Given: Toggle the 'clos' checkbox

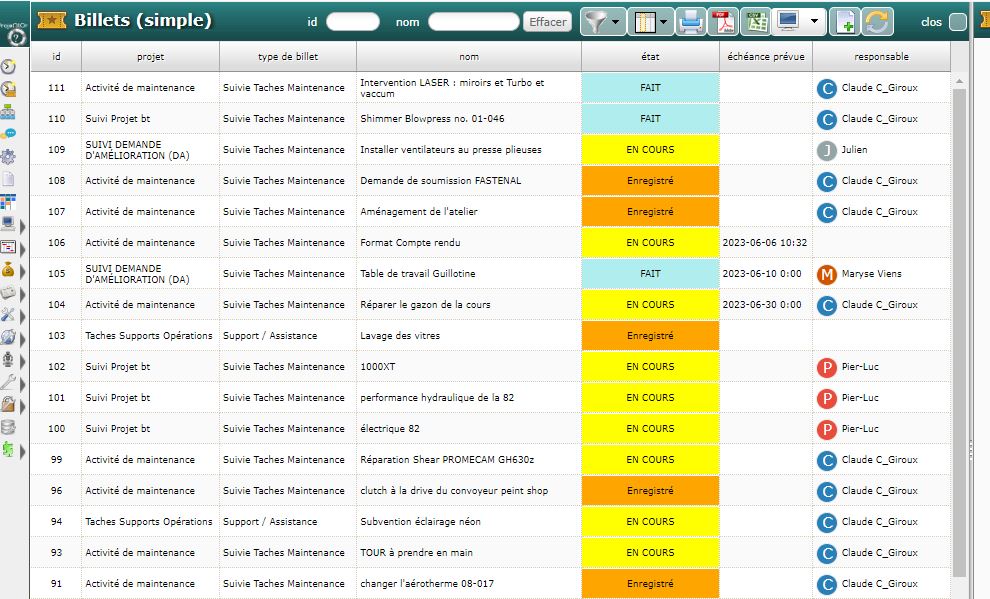Looking at the screenshot, I should point(957,22).
